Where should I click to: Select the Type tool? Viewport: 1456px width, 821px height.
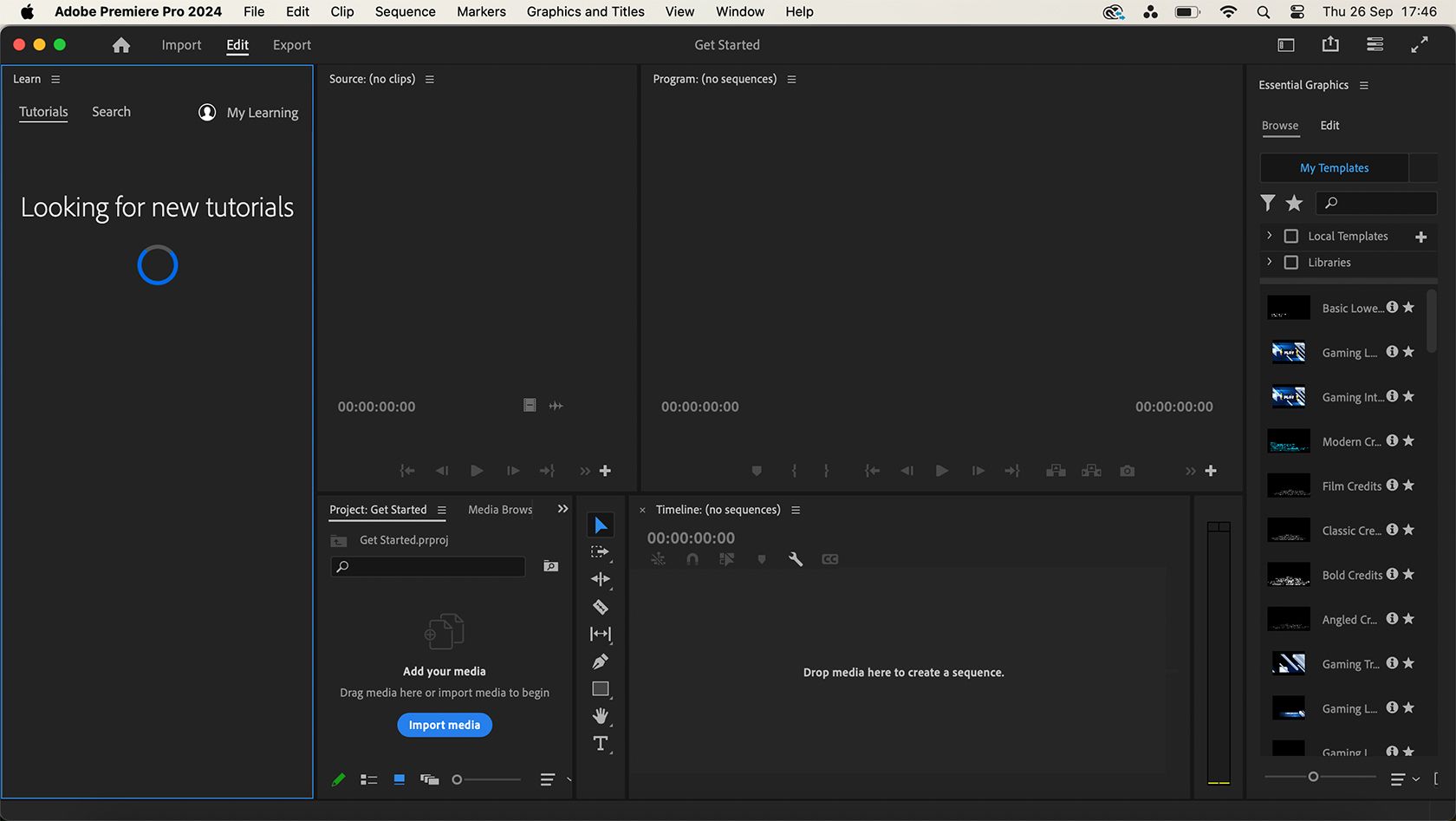(x=600, y=743)
